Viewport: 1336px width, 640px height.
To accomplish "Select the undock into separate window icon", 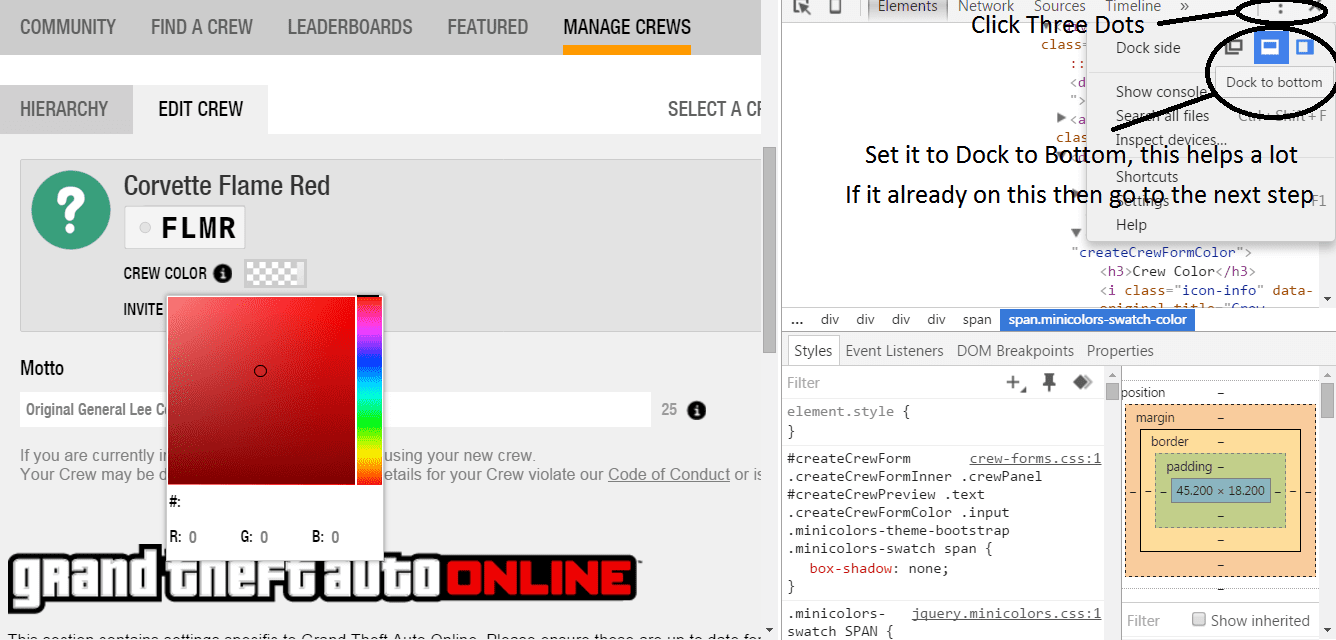I will click(x=1234, y=47).
